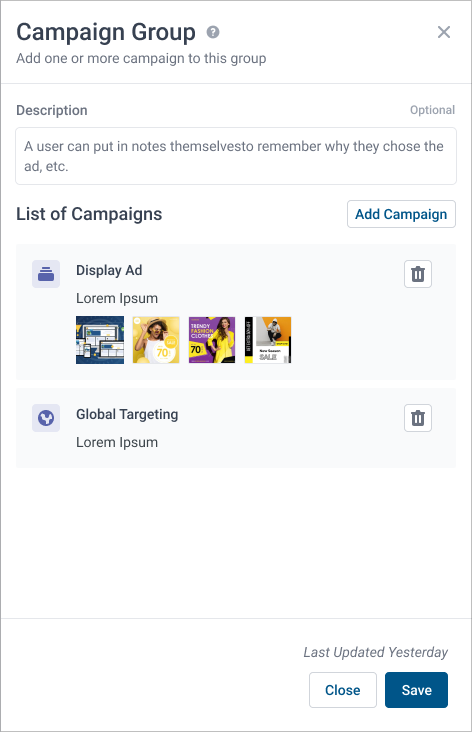This screenshot has height=732, width=472.
Task: Save the campaign group
Action: click(x=416, y=690)
